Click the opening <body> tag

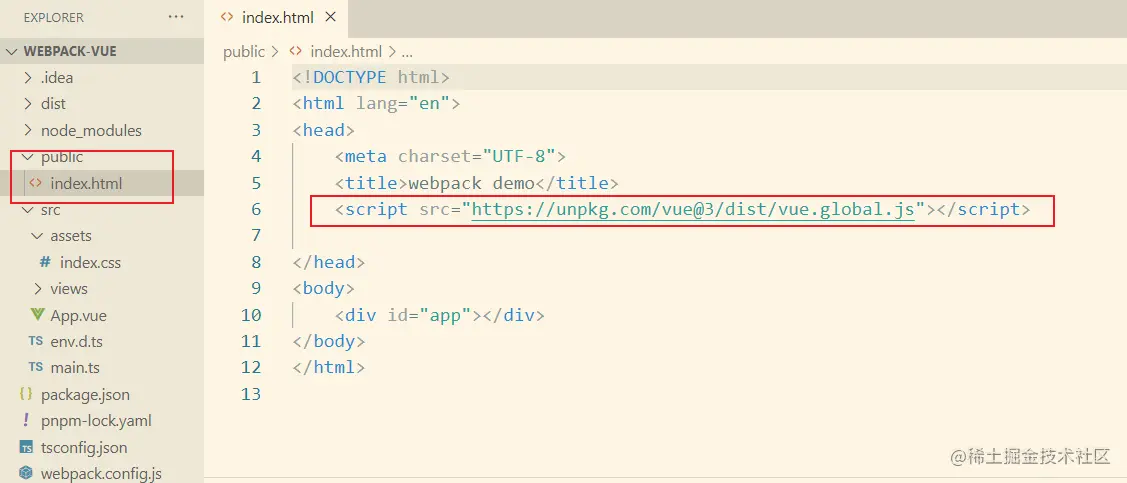324,288
